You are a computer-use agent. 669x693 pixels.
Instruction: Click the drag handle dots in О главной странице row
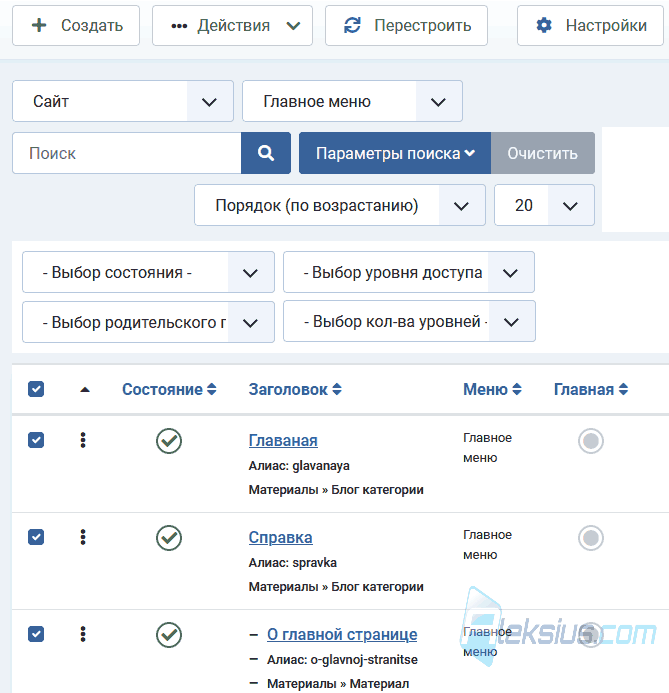pyautogui.click(x=83, y=634)
